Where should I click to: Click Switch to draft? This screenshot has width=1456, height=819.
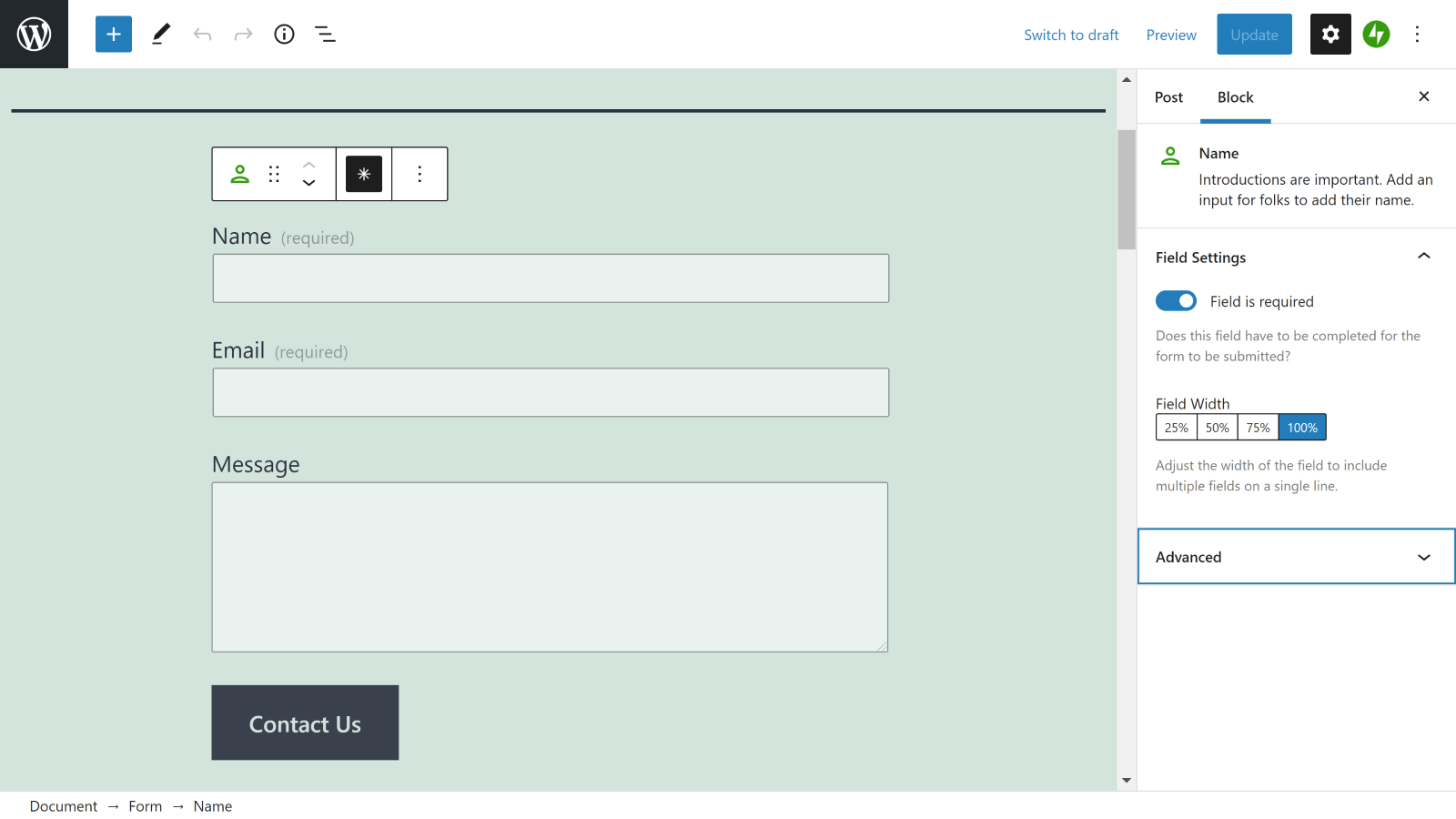pyautogui.click(x=1071, y=35)
